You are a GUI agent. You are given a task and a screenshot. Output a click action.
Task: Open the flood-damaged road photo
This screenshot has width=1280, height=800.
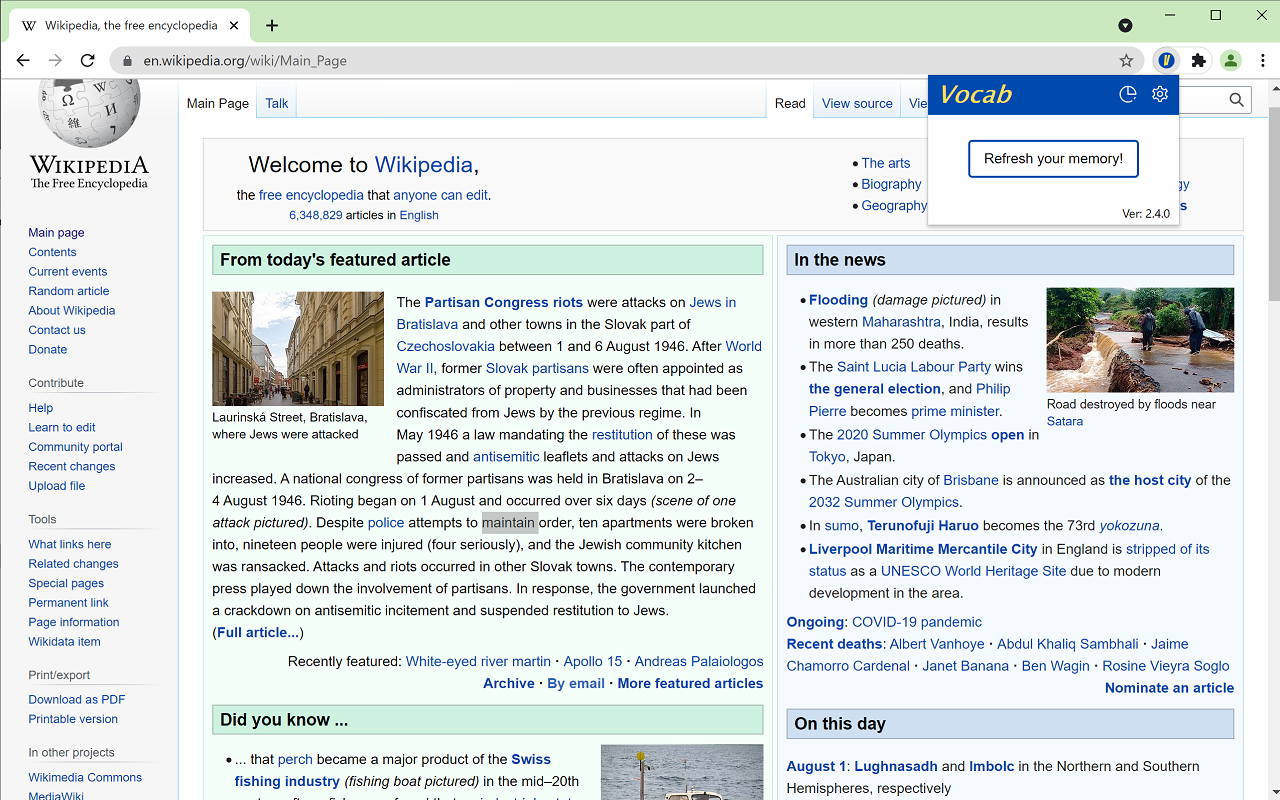pyautogui.click(x=1140, y=340)
